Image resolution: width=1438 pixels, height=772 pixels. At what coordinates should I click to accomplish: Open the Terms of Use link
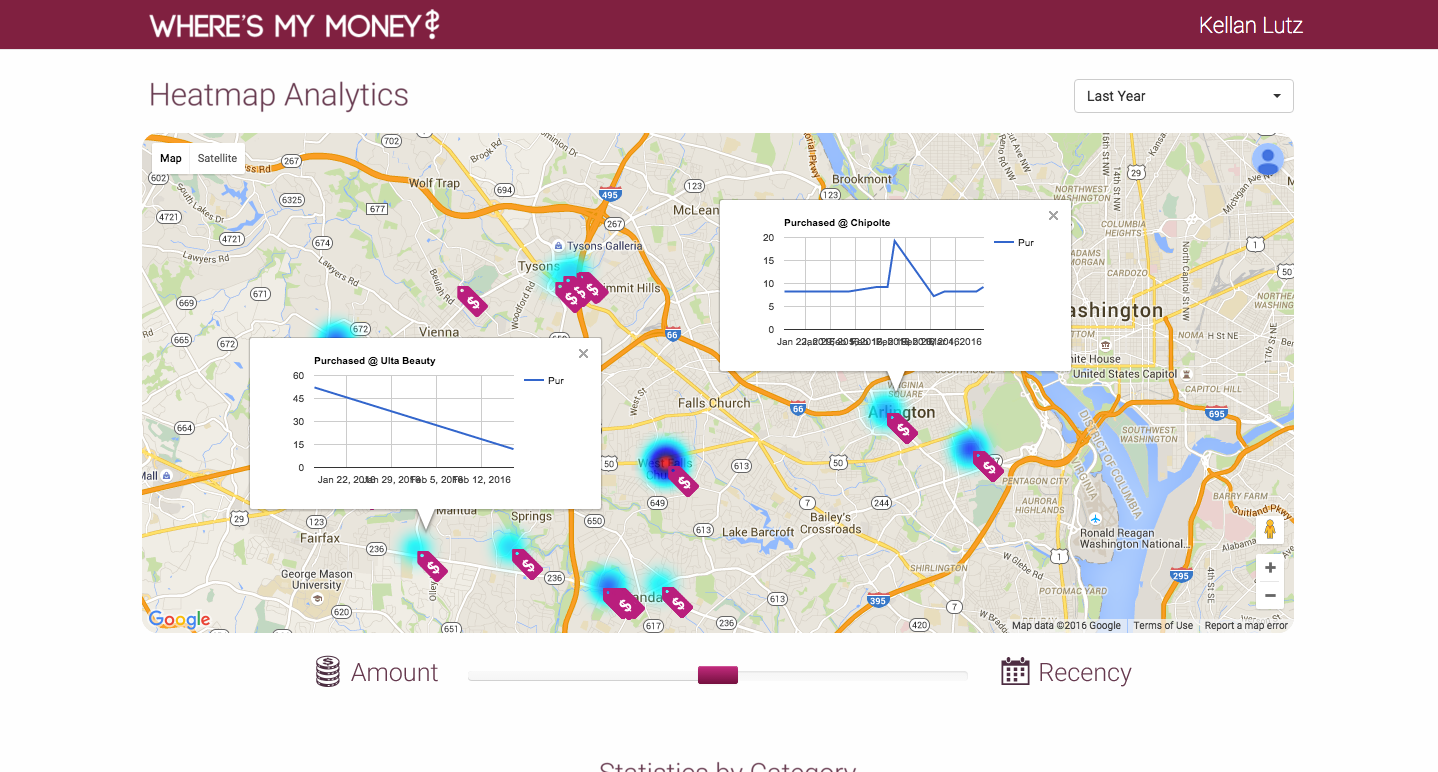(1163, 626)
